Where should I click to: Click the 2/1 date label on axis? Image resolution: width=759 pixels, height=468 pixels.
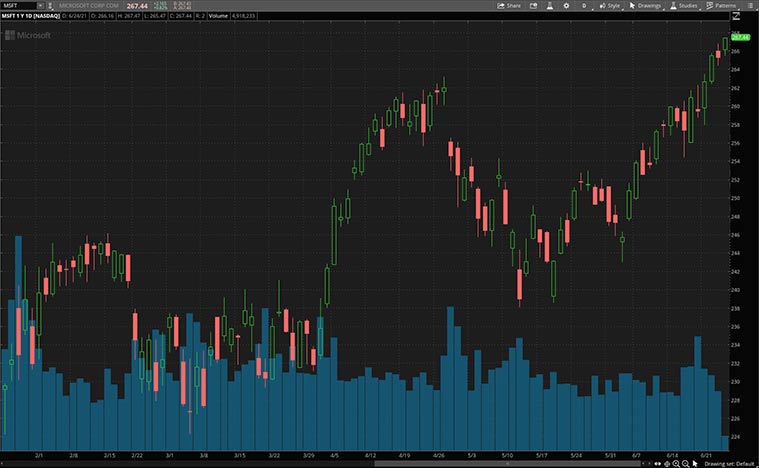[39, 455]
